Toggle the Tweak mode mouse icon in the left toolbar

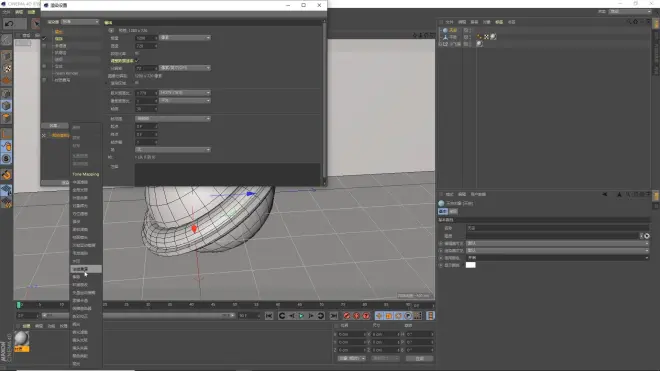pos(6,146)
